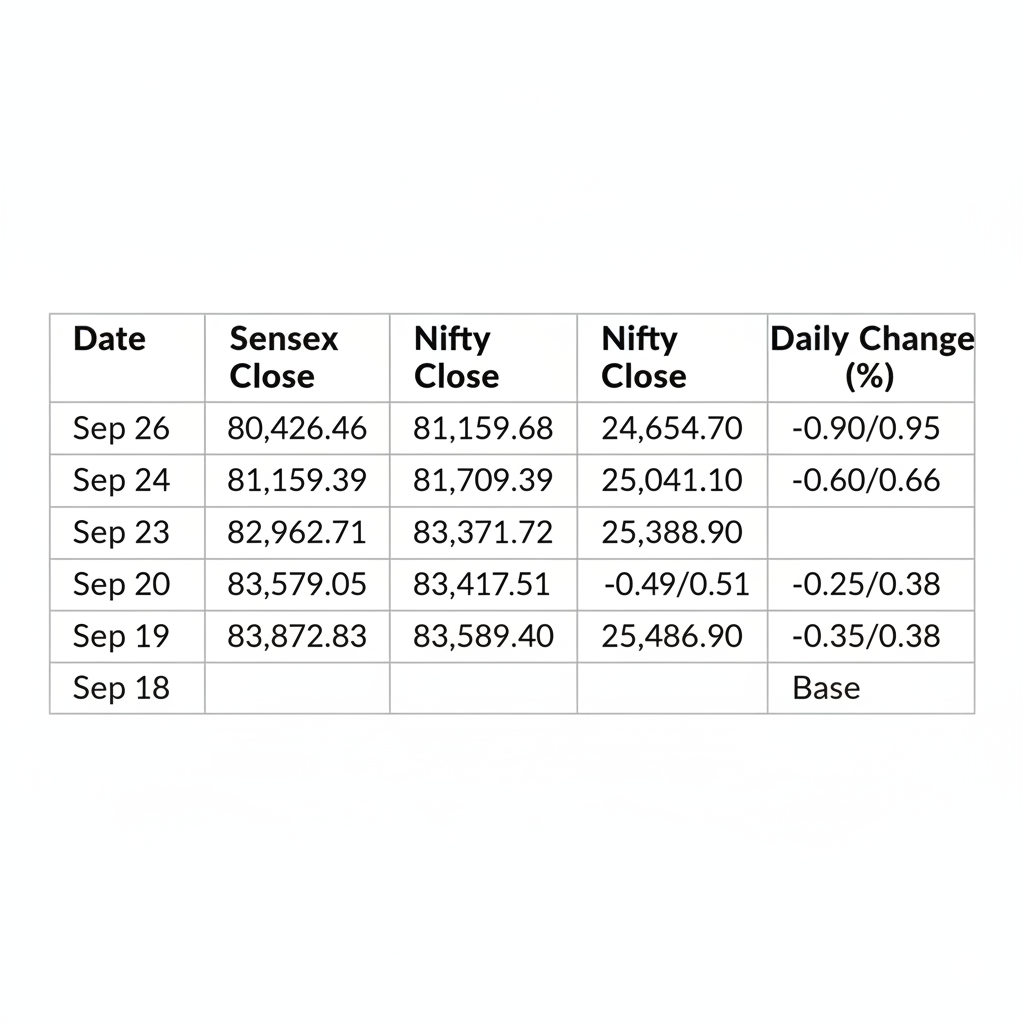Click the Sep 24 date cell

coord(121,481)
